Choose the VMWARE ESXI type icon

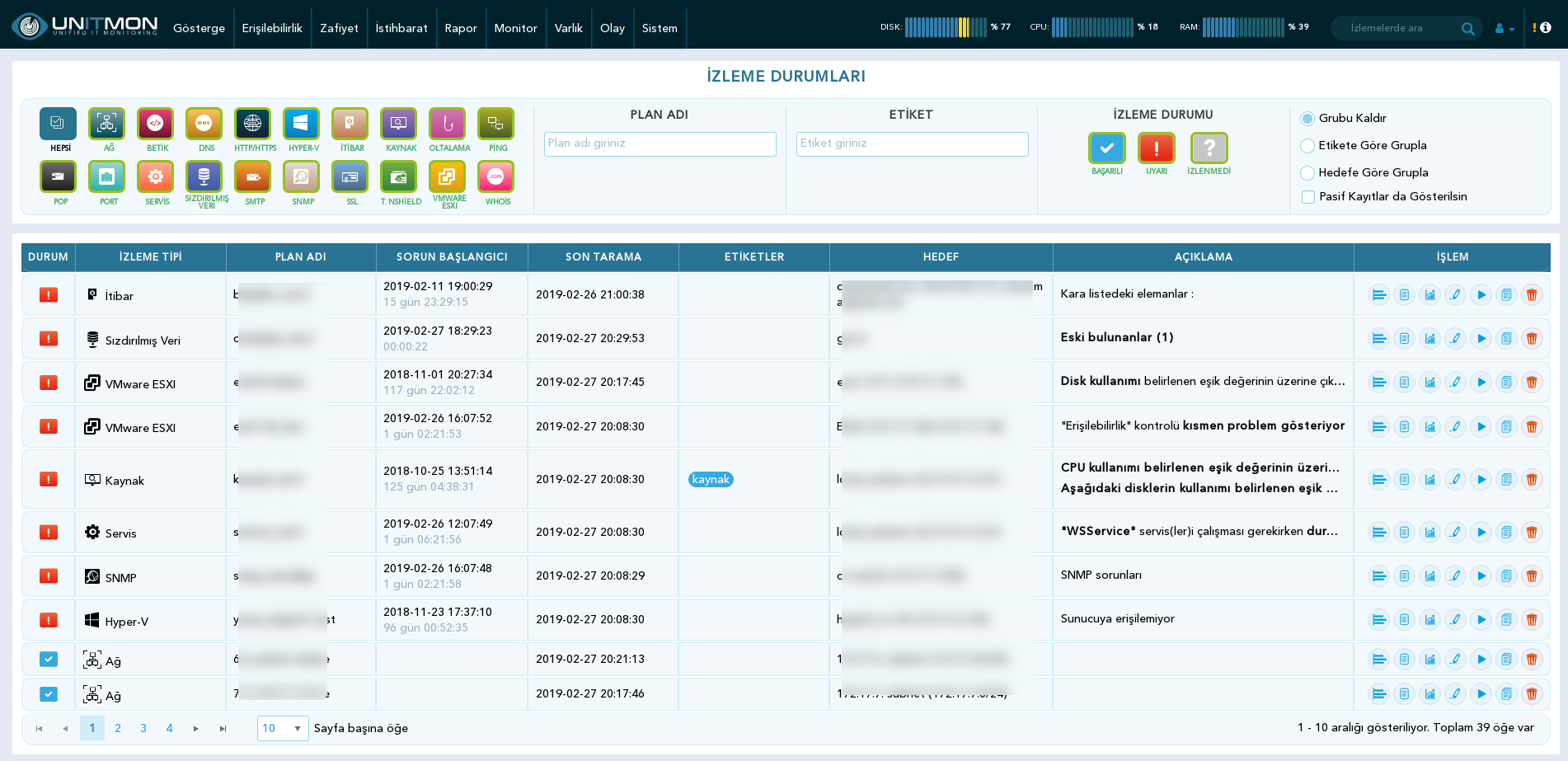447,177
